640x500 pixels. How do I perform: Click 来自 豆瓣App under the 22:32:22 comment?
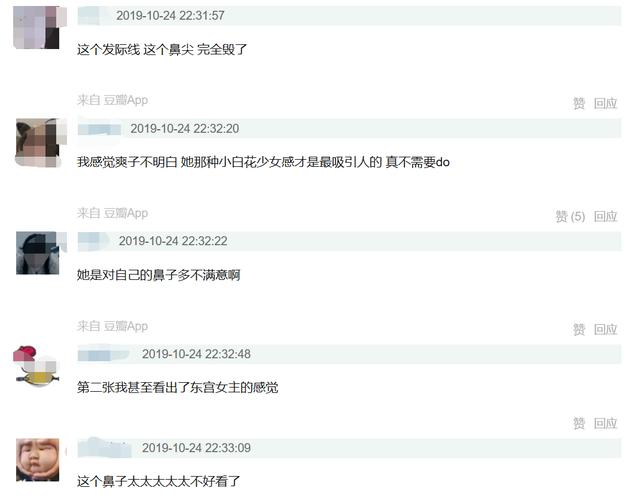[112, 326]
